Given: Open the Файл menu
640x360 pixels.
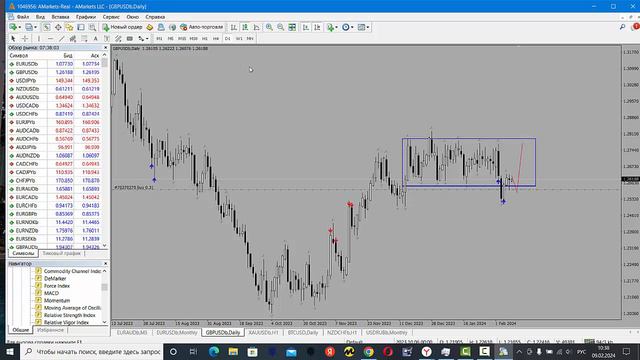Looking at the screenshot, I should tap(23, 17).
